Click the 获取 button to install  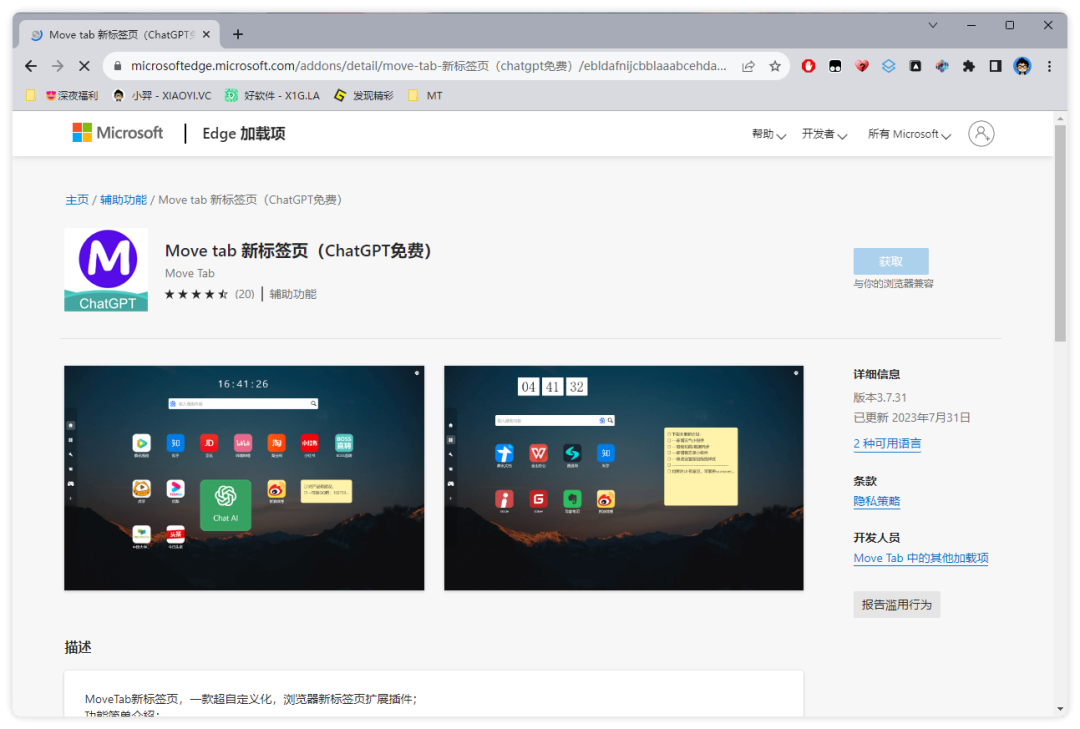tap(890, 261)
